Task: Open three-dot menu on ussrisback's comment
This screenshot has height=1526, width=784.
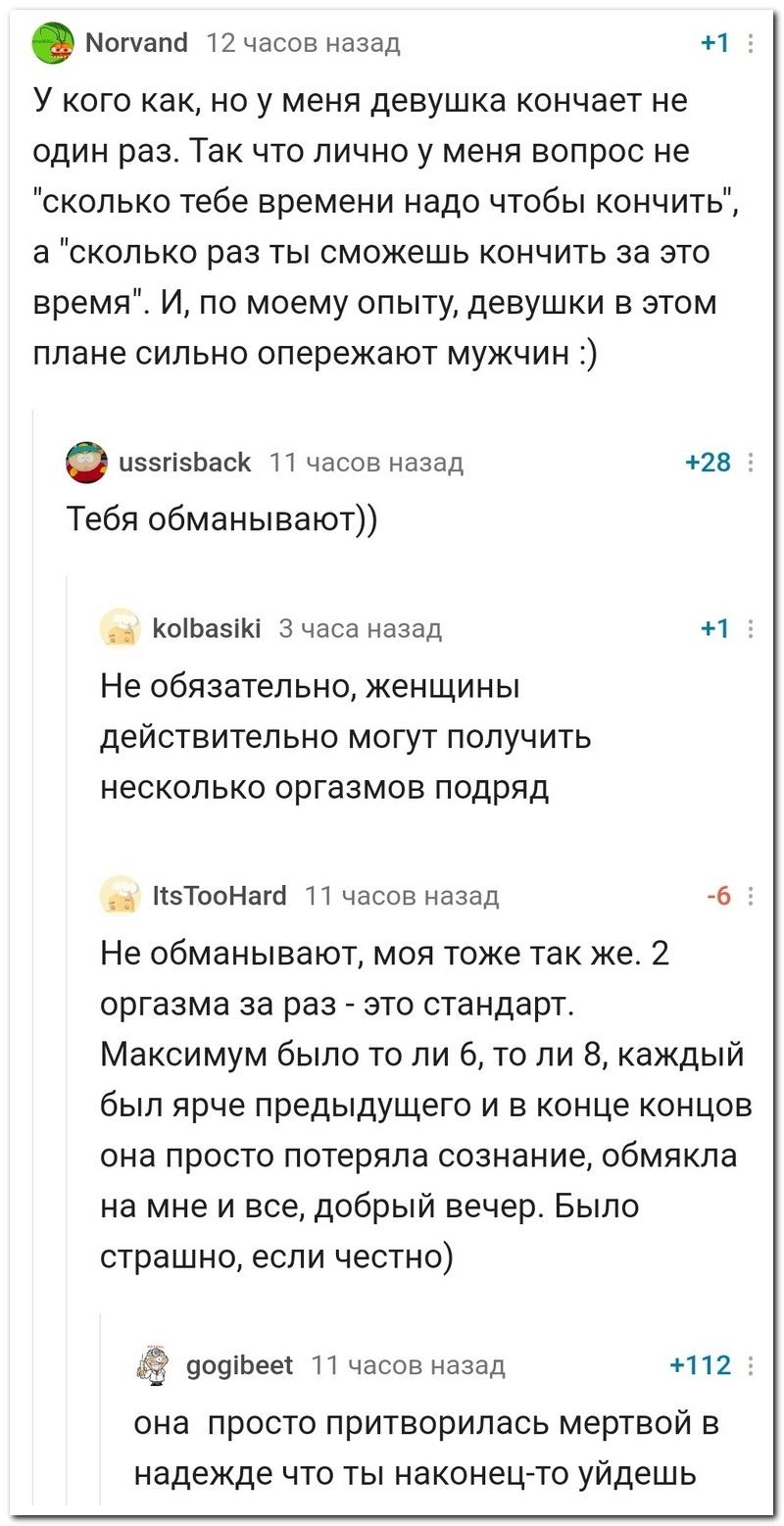Action: pyautogui.click(x=751, y=464)
